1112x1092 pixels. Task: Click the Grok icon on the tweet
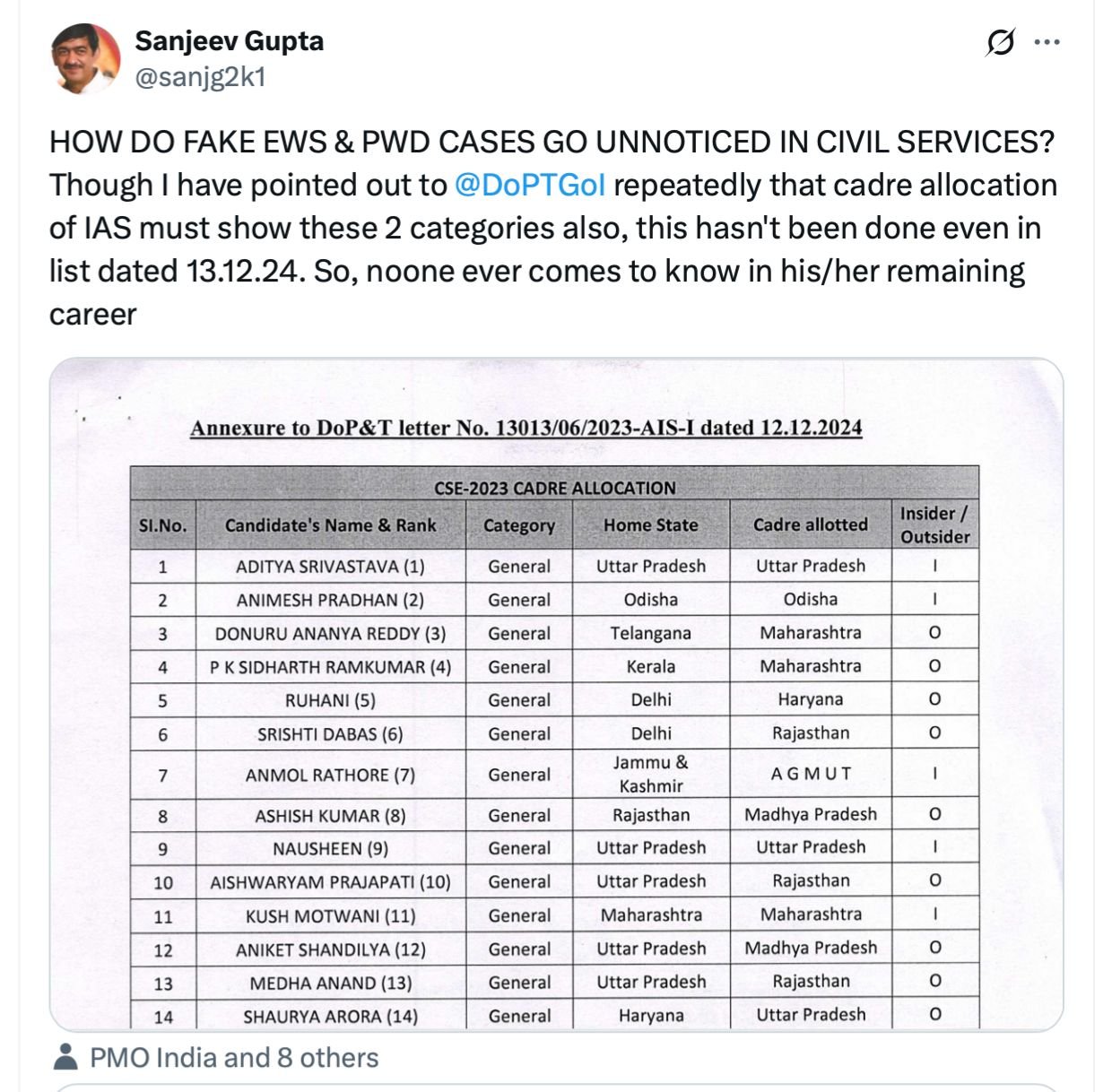(1000, 42)
